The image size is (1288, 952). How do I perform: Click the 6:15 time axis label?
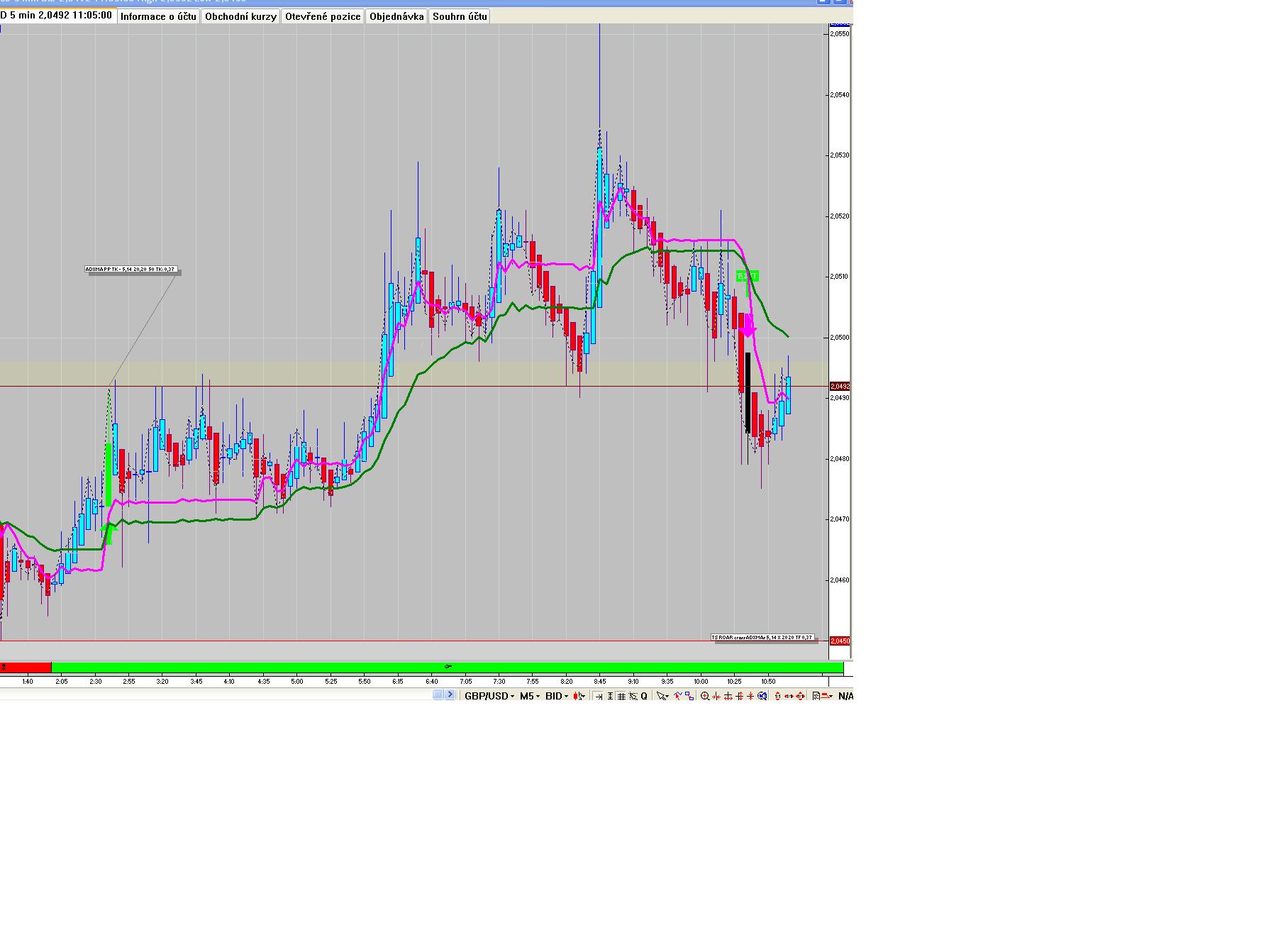tap(397, 682)
